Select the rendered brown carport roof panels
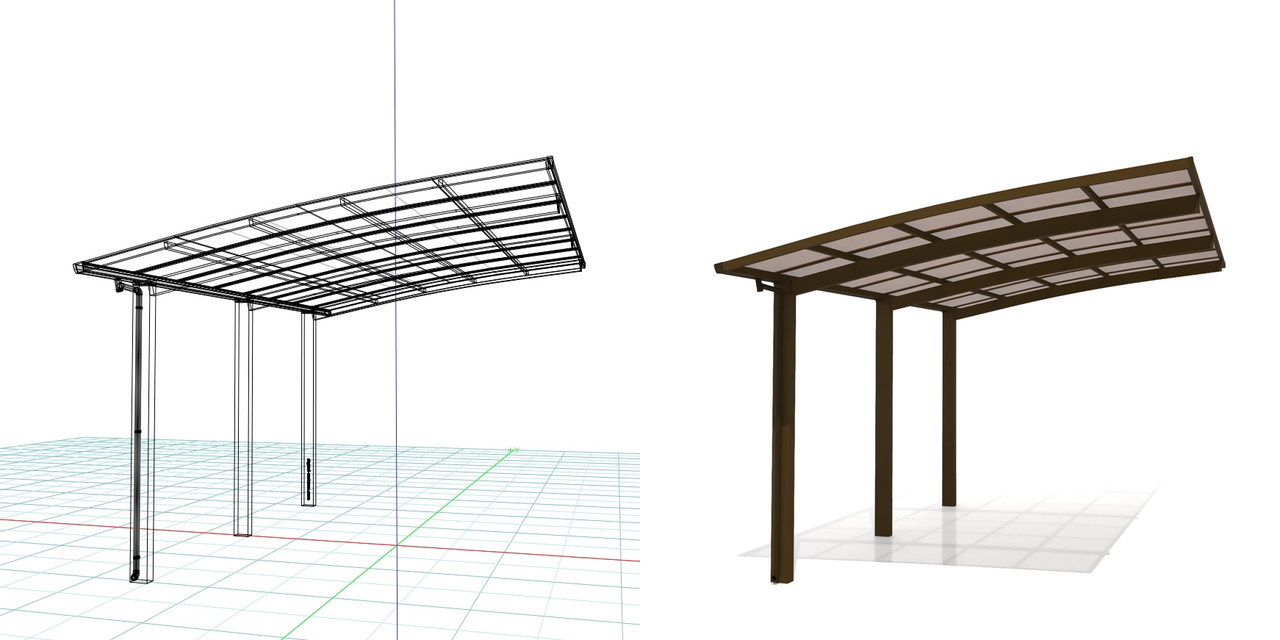 tap(970, 237)
